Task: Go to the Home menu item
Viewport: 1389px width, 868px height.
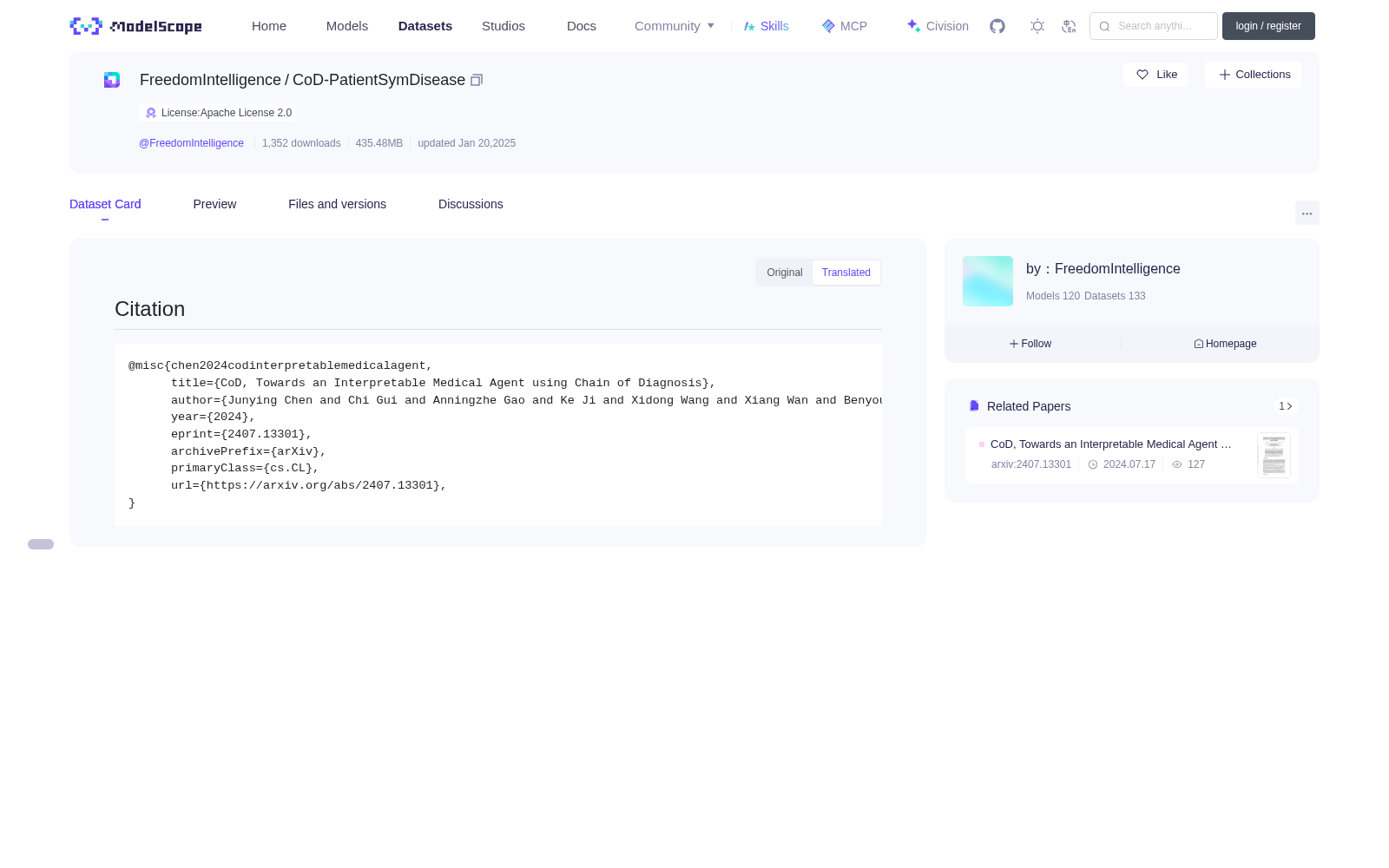Action: tap(269, 26)
